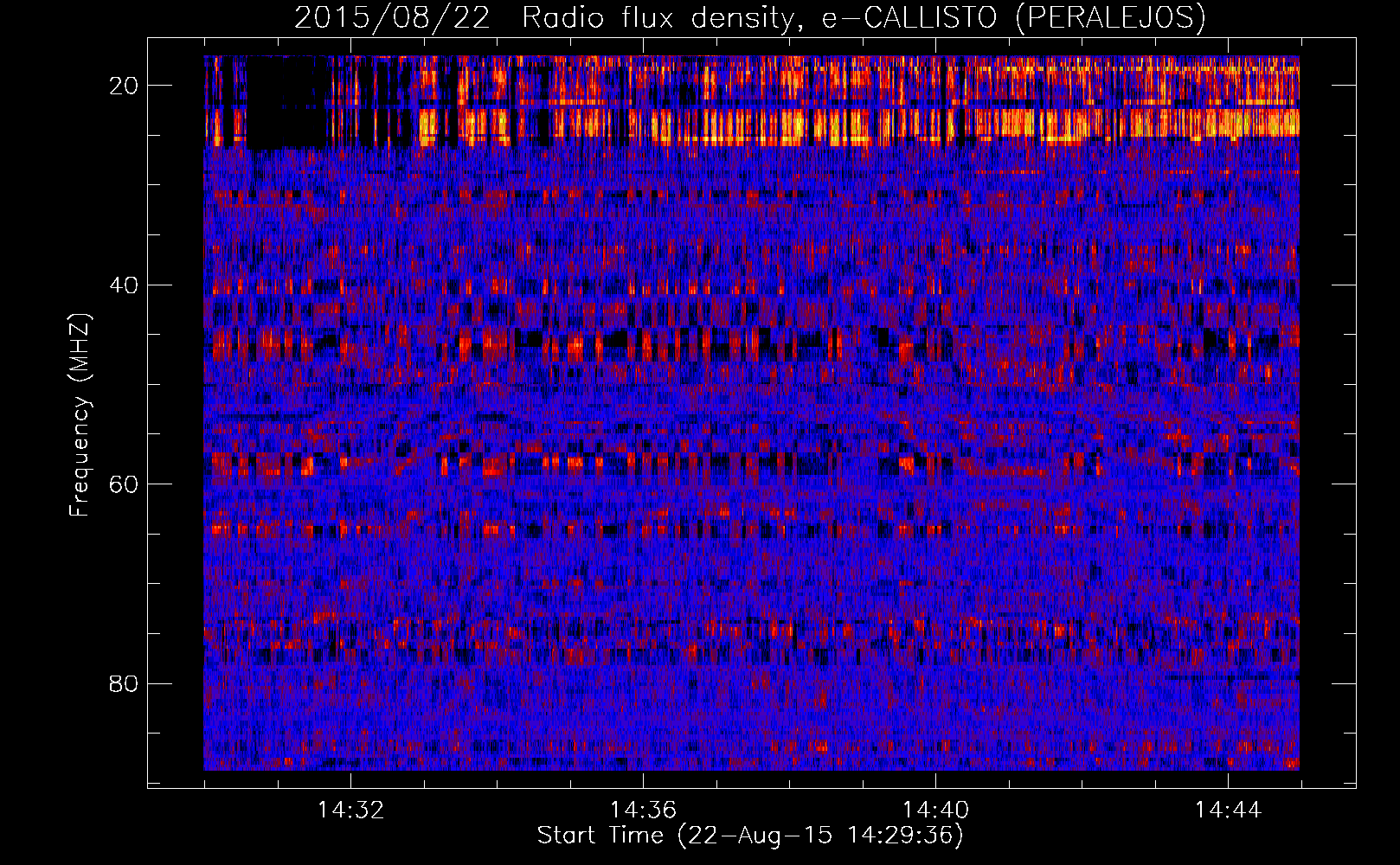Click the 14:36 time tick label
The height and width of the screenshot is (865, 1400).
(x=643, y=811)
